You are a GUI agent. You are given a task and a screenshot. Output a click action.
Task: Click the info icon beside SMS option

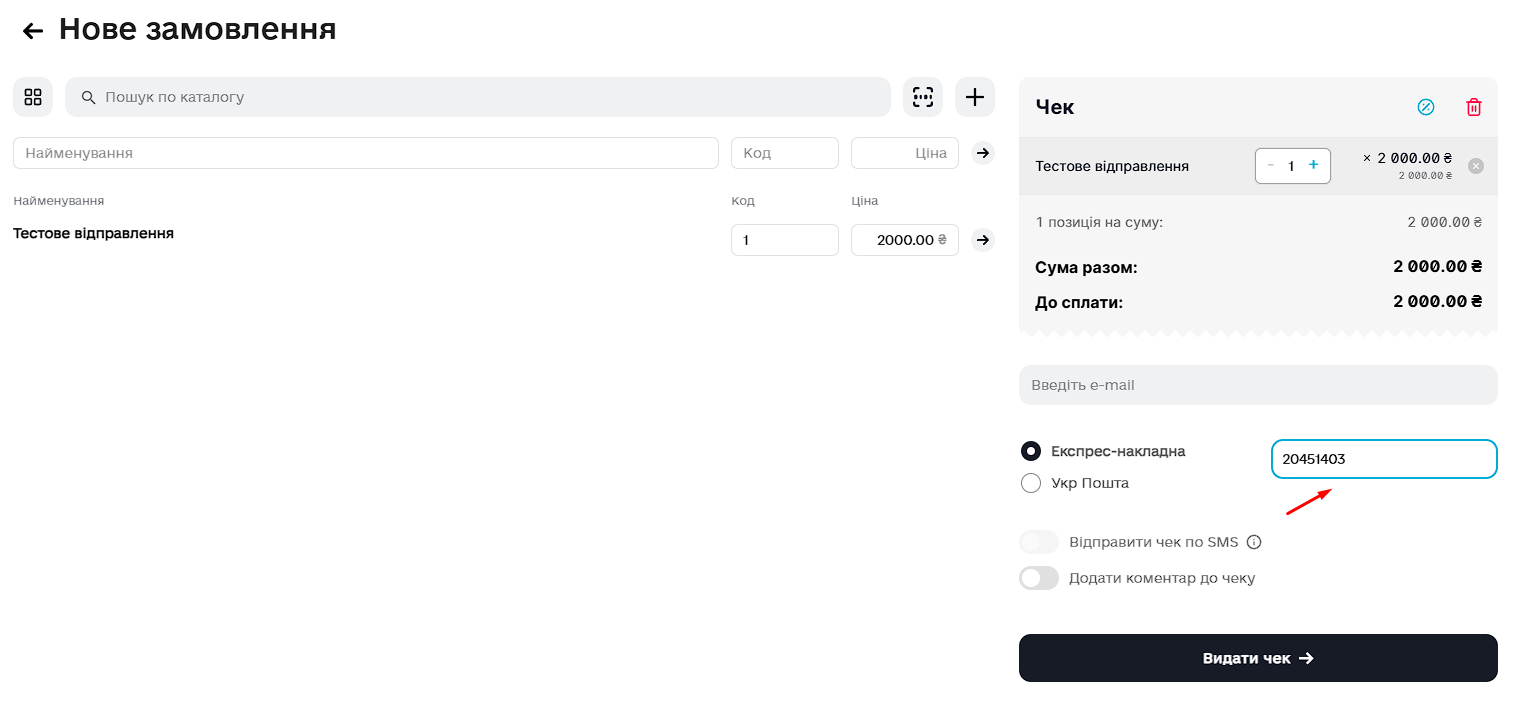(x=1254, y=542)
